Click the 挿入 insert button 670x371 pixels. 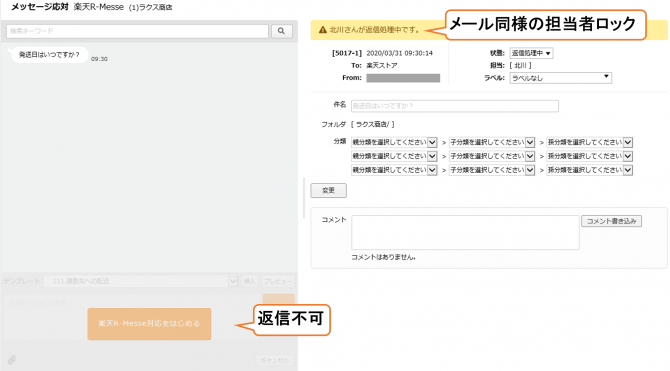[x=249, y=281]
